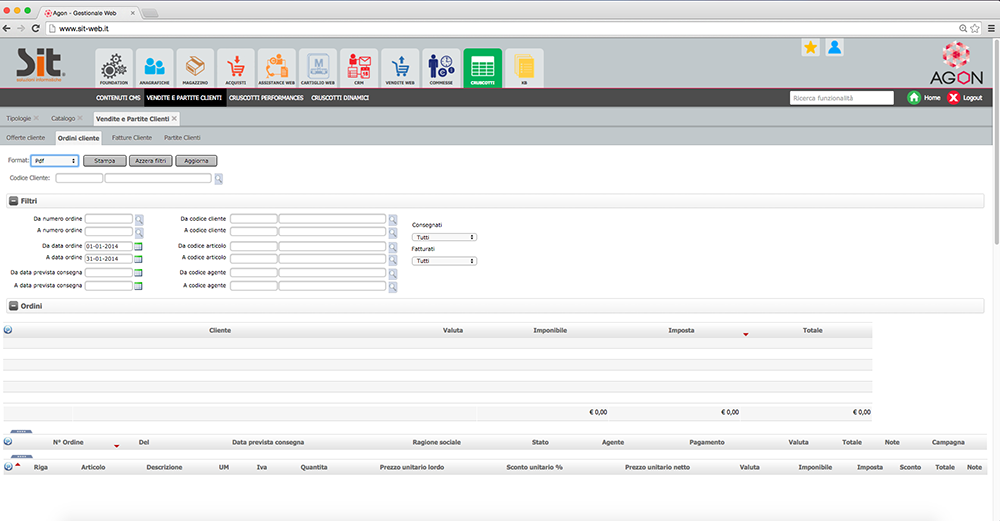Open the Consegnati dropdown
1000x521 pixels.
(444, 237)
